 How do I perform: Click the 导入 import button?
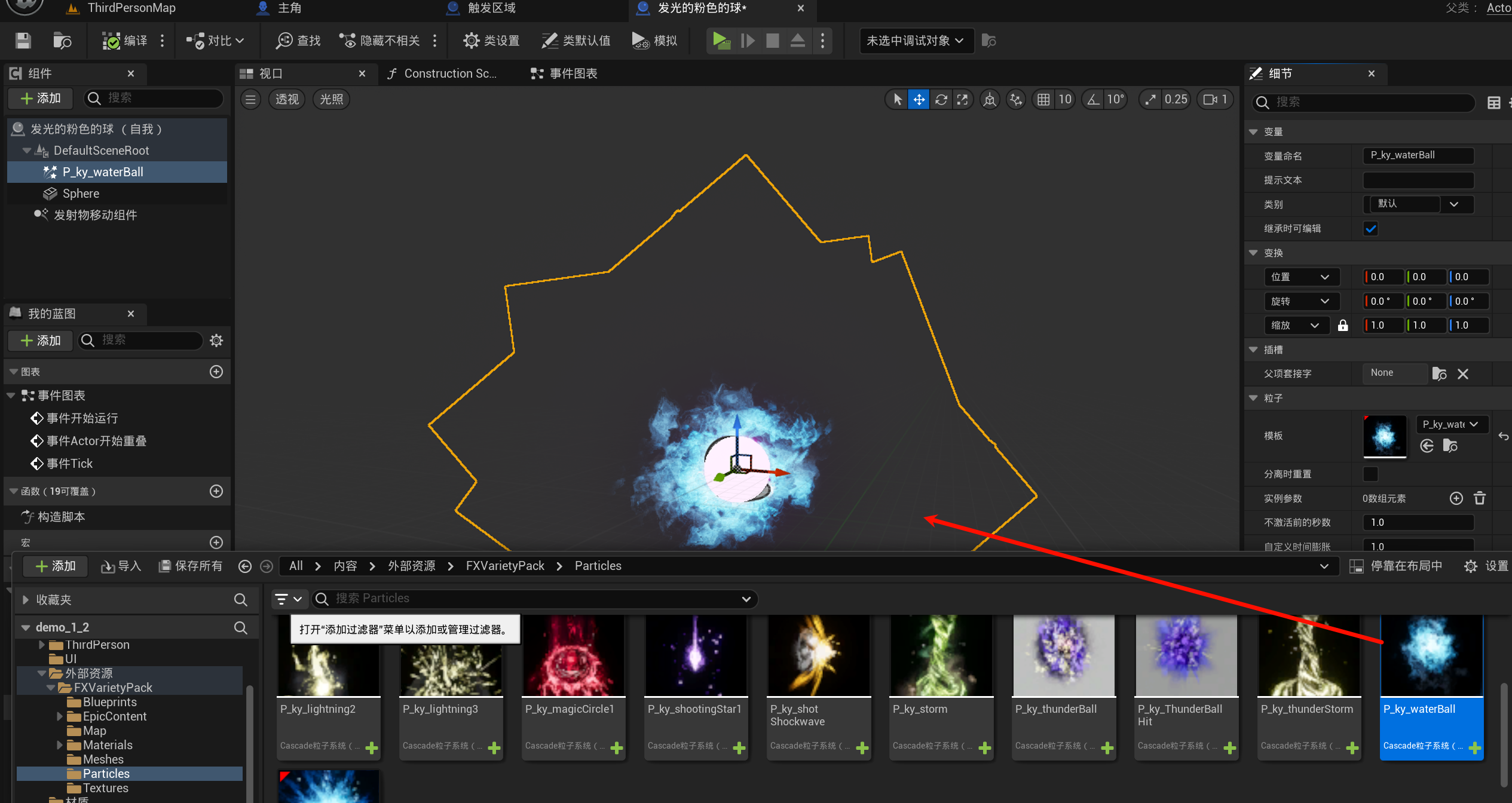coord(121,566)
